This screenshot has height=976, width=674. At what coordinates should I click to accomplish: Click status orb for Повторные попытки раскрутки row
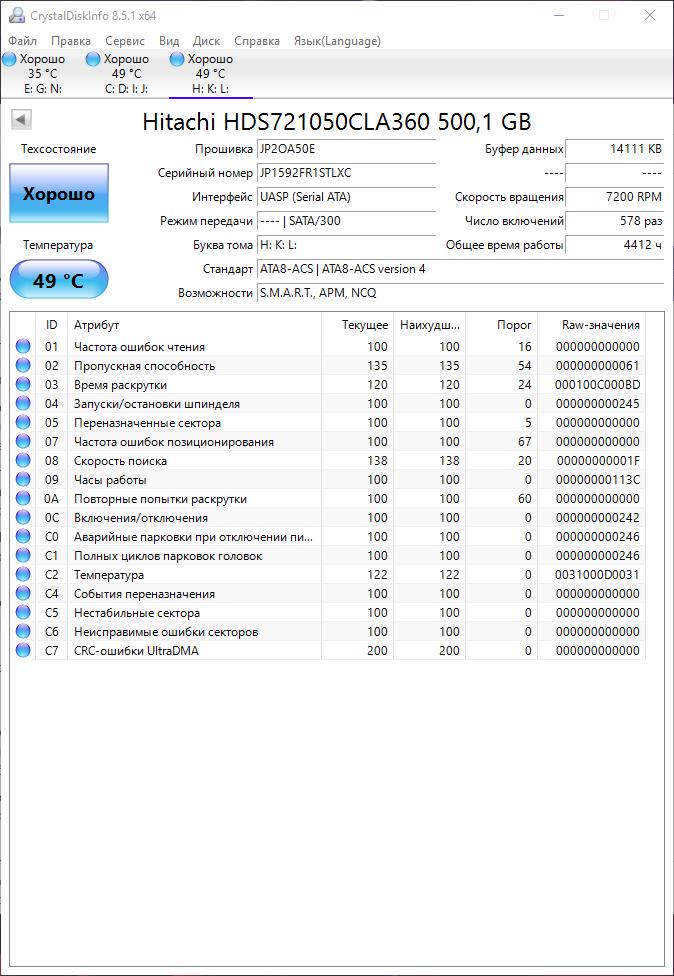coord(23,499)
